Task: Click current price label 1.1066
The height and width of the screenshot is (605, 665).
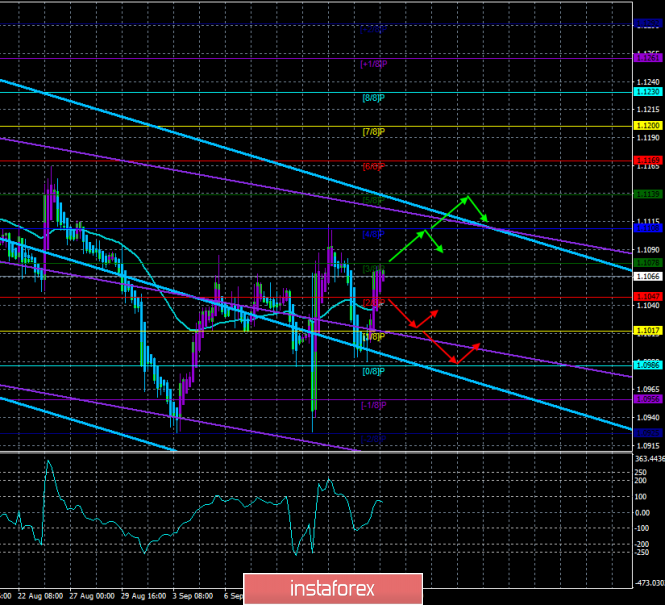Action: click(x=648, y=276)
